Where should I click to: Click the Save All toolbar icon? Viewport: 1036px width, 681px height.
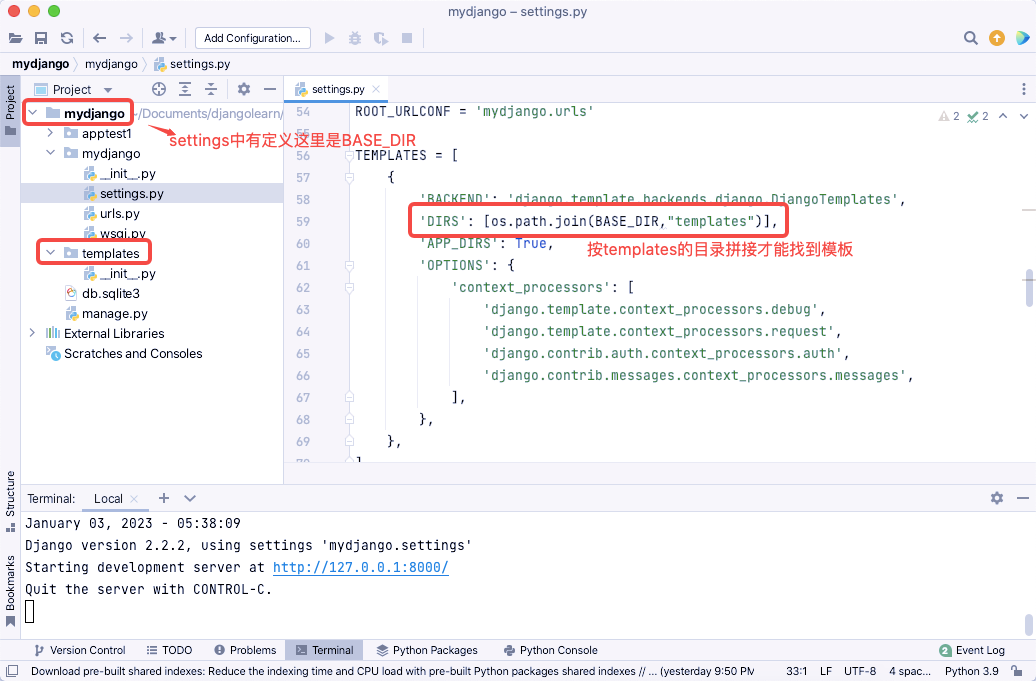point(41,38)
